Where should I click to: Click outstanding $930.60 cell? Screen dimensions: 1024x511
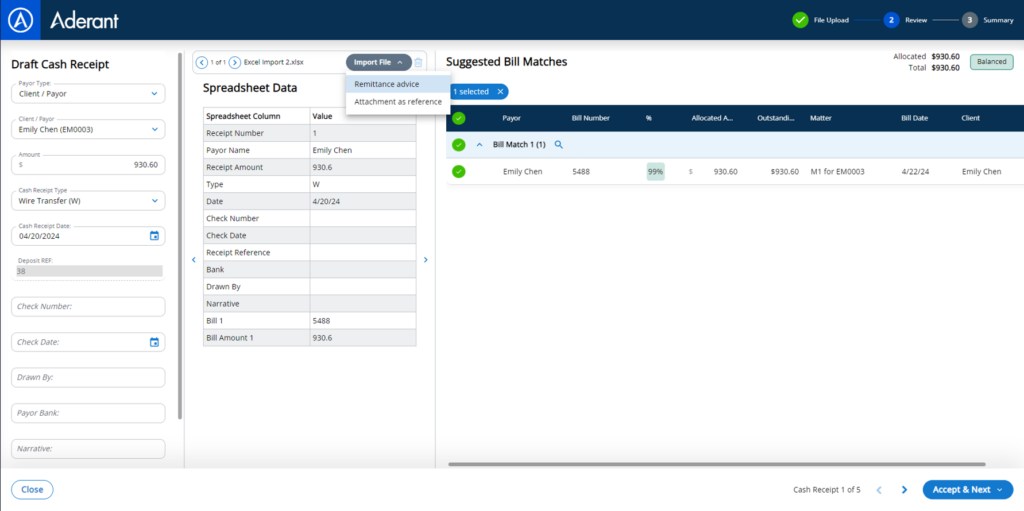784,172
